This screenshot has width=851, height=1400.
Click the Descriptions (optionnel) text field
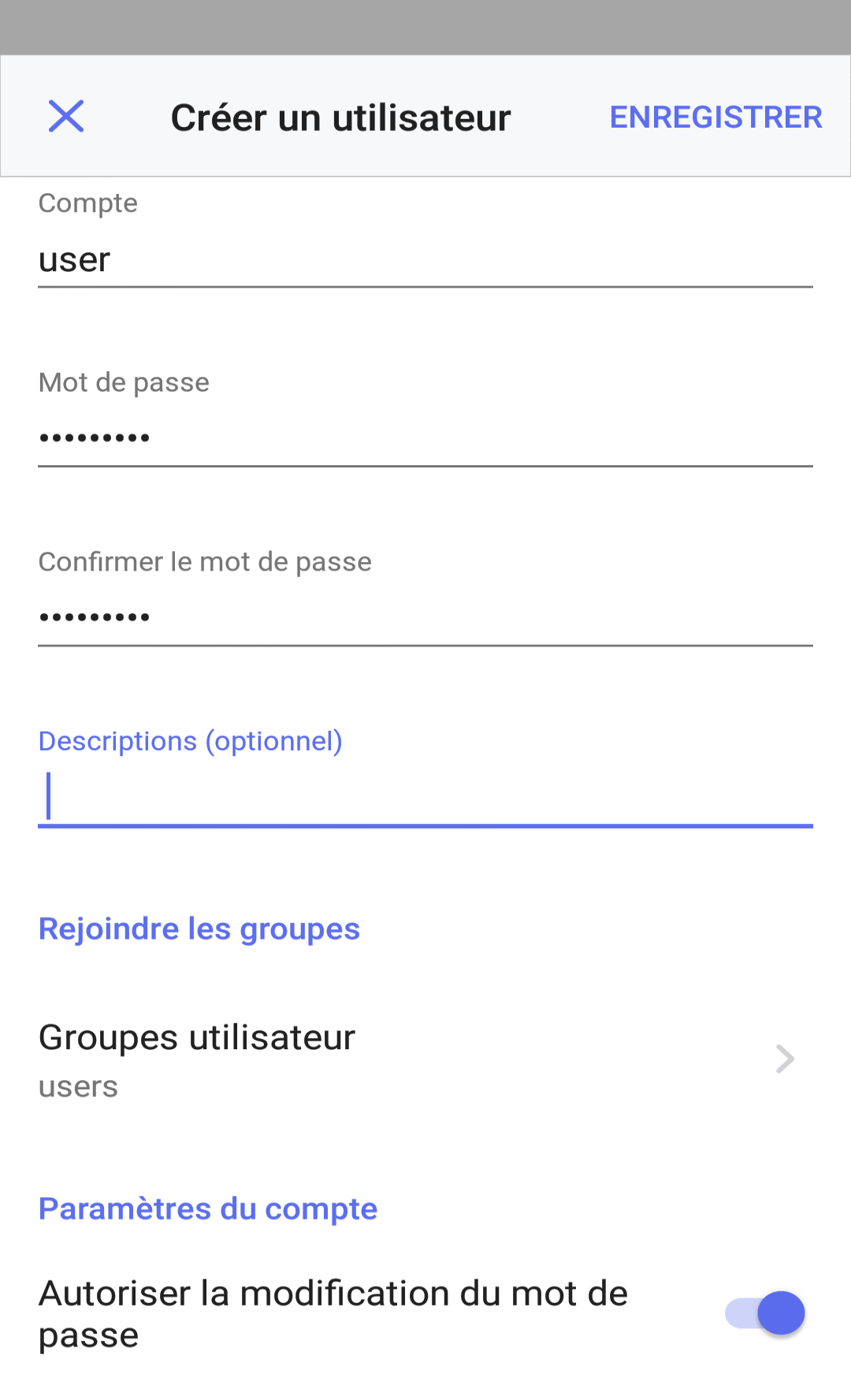(x=425, y=796)
